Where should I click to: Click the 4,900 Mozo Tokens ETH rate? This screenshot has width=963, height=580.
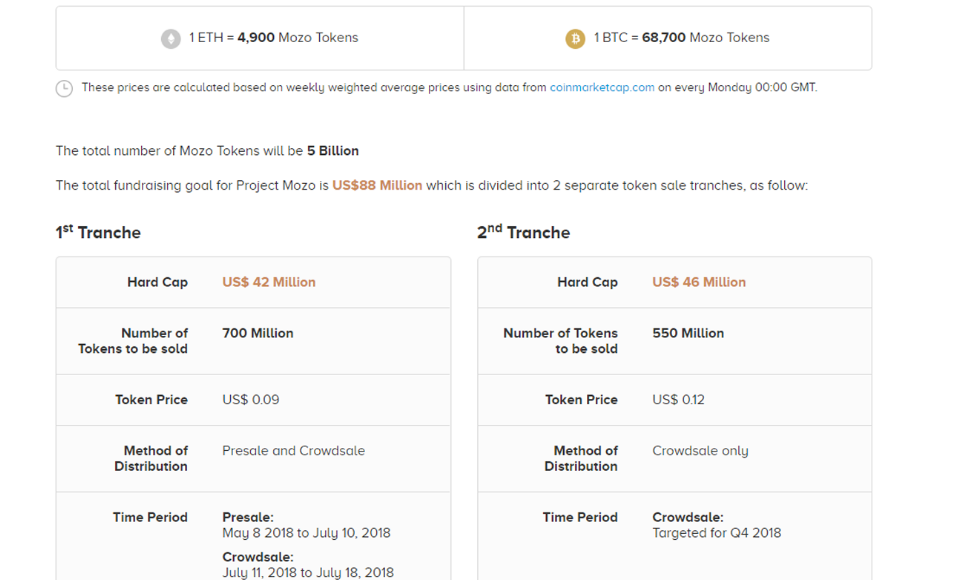point(297,38)
